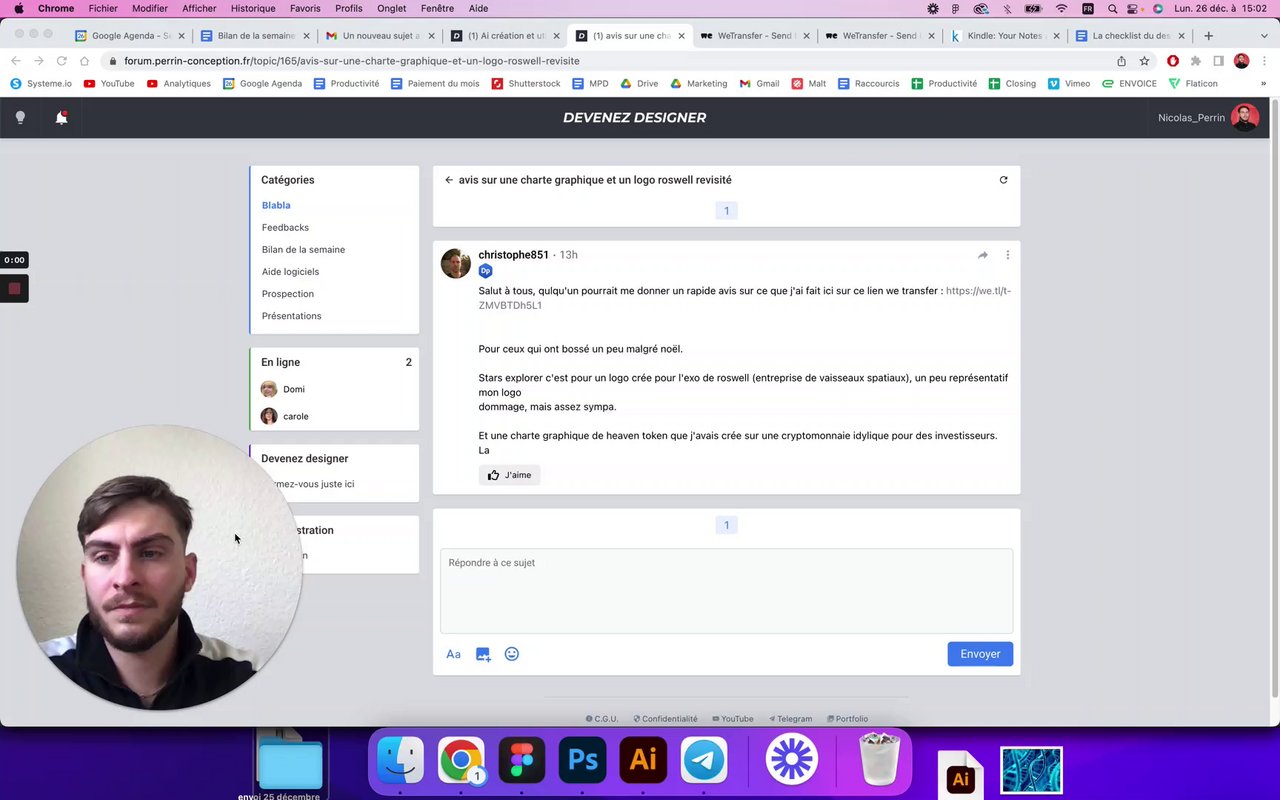
Task: Bookmark this page with the star icon
Action: point(1144,61)
